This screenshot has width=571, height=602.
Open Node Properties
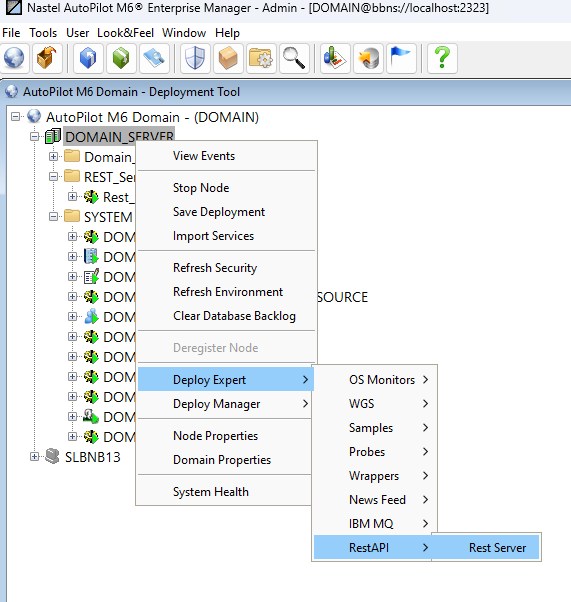(225, 436)
